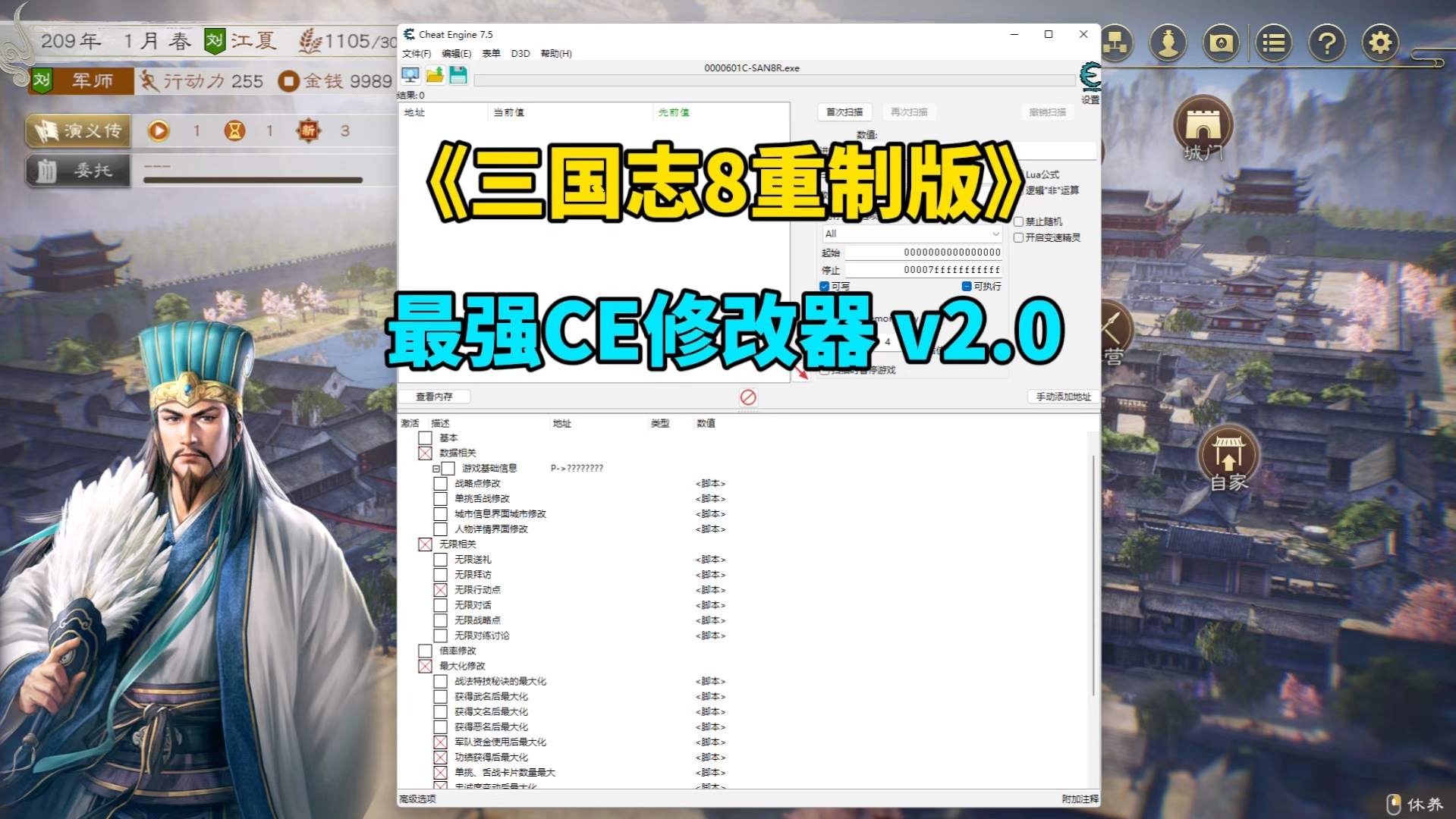Toggle the 可执行 memory checkbox
1456x819 pixels.
pyautogui.click(x=967, y=286)
